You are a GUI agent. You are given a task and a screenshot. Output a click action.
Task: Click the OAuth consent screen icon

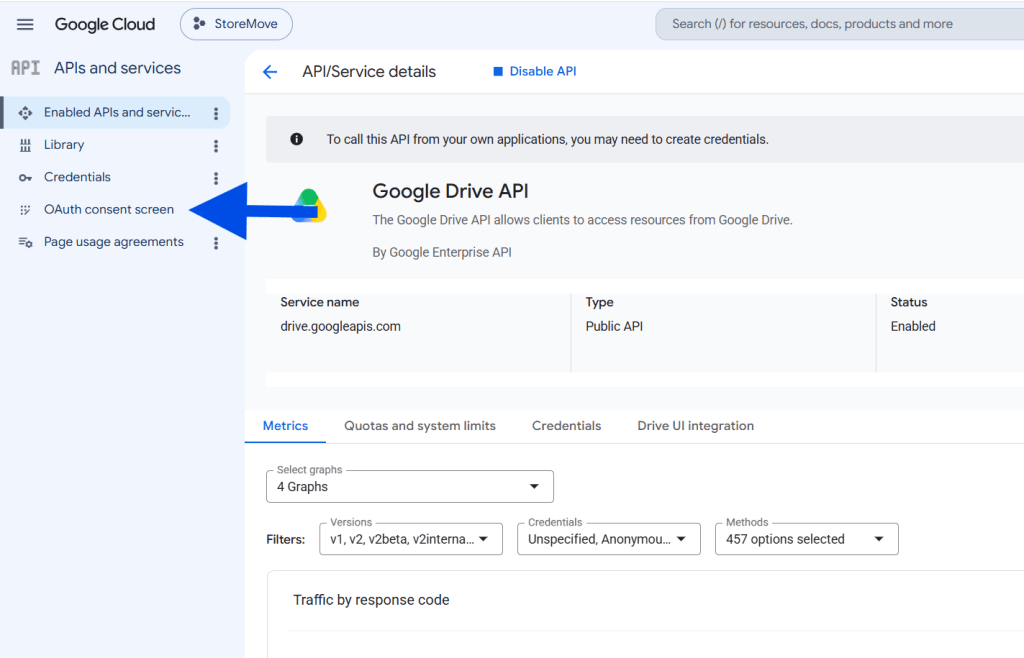point(25,210)
